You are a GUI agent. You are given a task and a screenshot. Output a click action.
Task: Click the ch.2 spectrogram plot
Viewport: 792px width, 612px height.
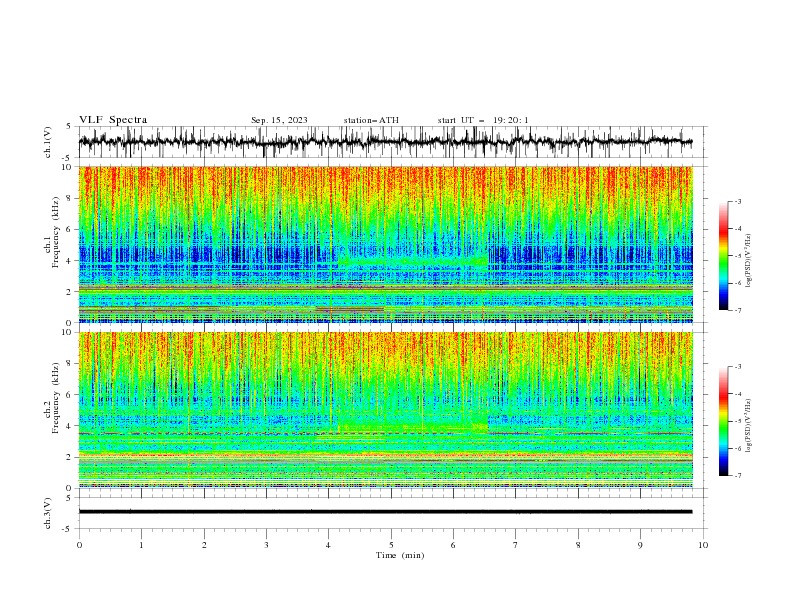coord(386,410)
